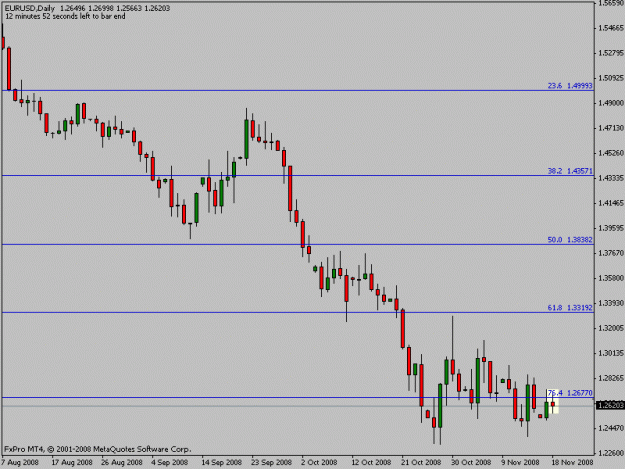The width and height of the screenshot is (625, 469).
Task: Click the 1.39595 price axis value
Action: coord(611,228)
